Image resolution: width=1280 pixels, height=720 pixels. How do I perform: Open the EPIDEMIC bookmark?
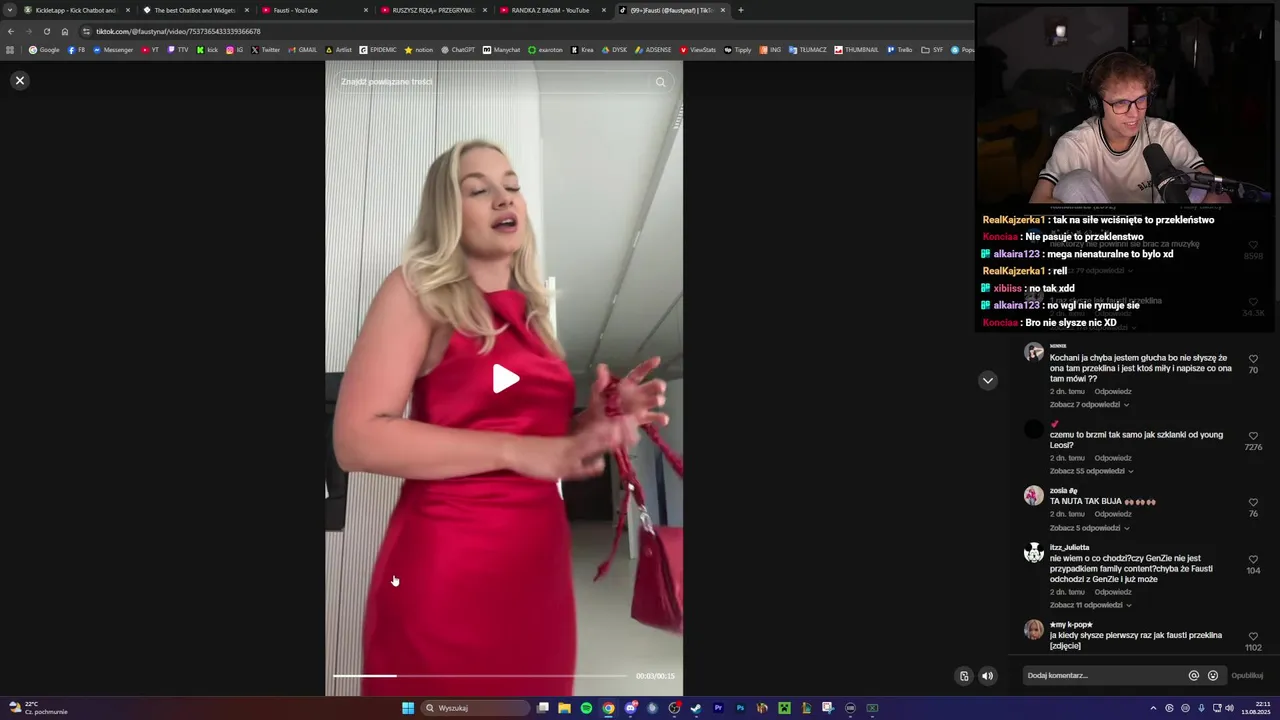point(378,50)
